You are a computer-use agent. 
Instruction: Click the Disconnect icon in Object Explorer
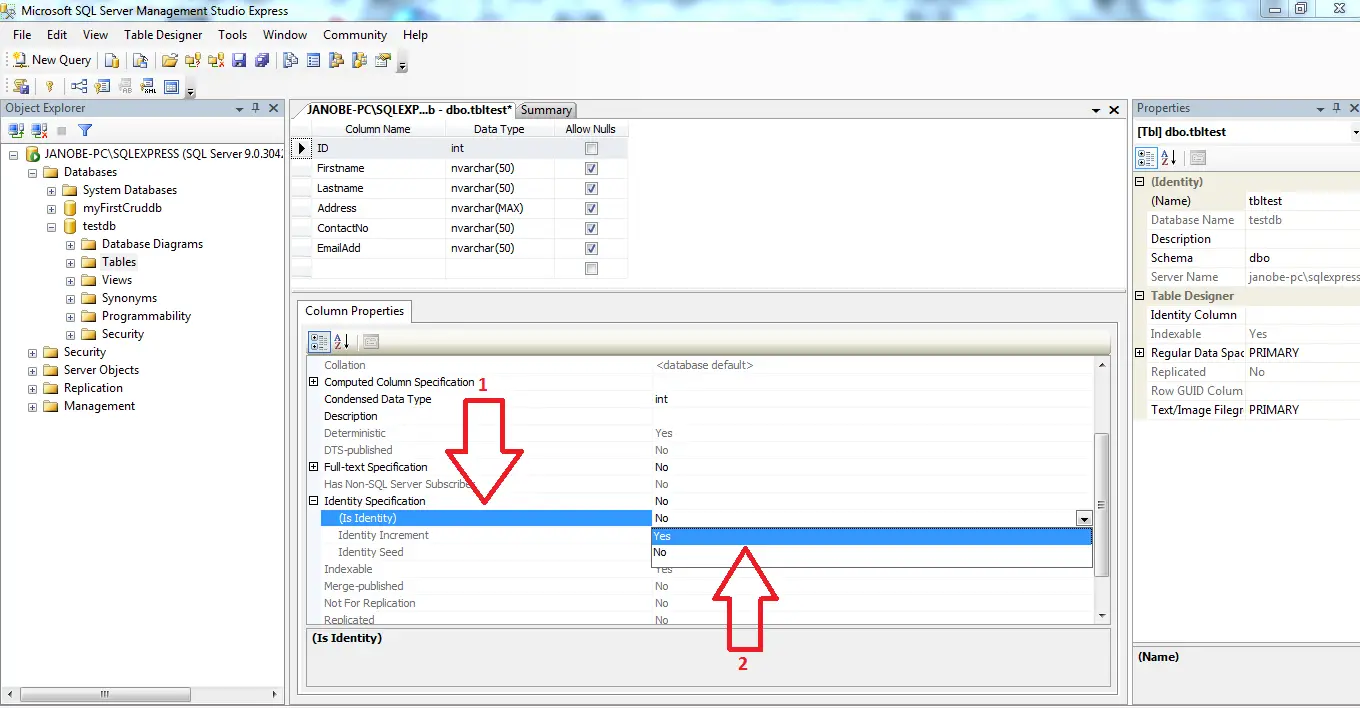click(x=39, y=130)
